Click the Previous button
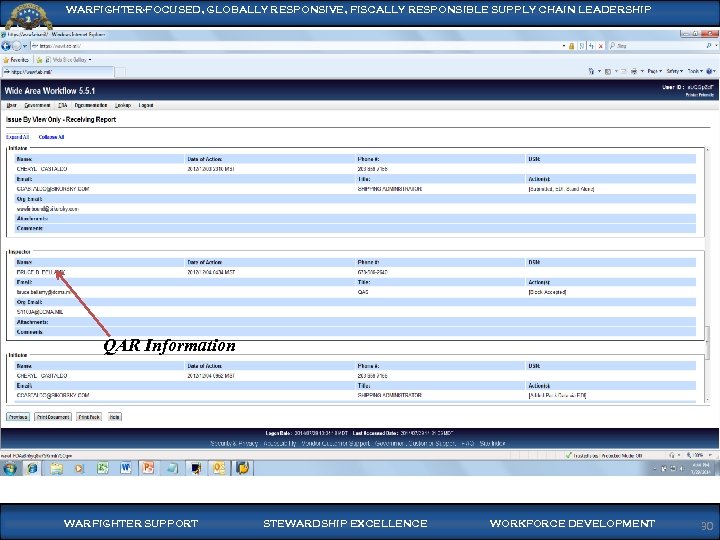720x540 pixels. pyautogui.click(x=18, y=417)
